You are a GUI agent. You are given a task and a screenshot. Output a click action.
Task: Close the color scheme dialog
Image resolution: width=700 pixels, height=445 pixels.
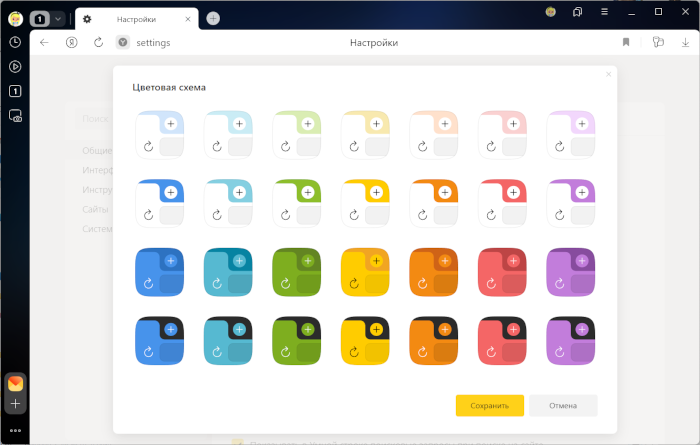coord(608,74)
